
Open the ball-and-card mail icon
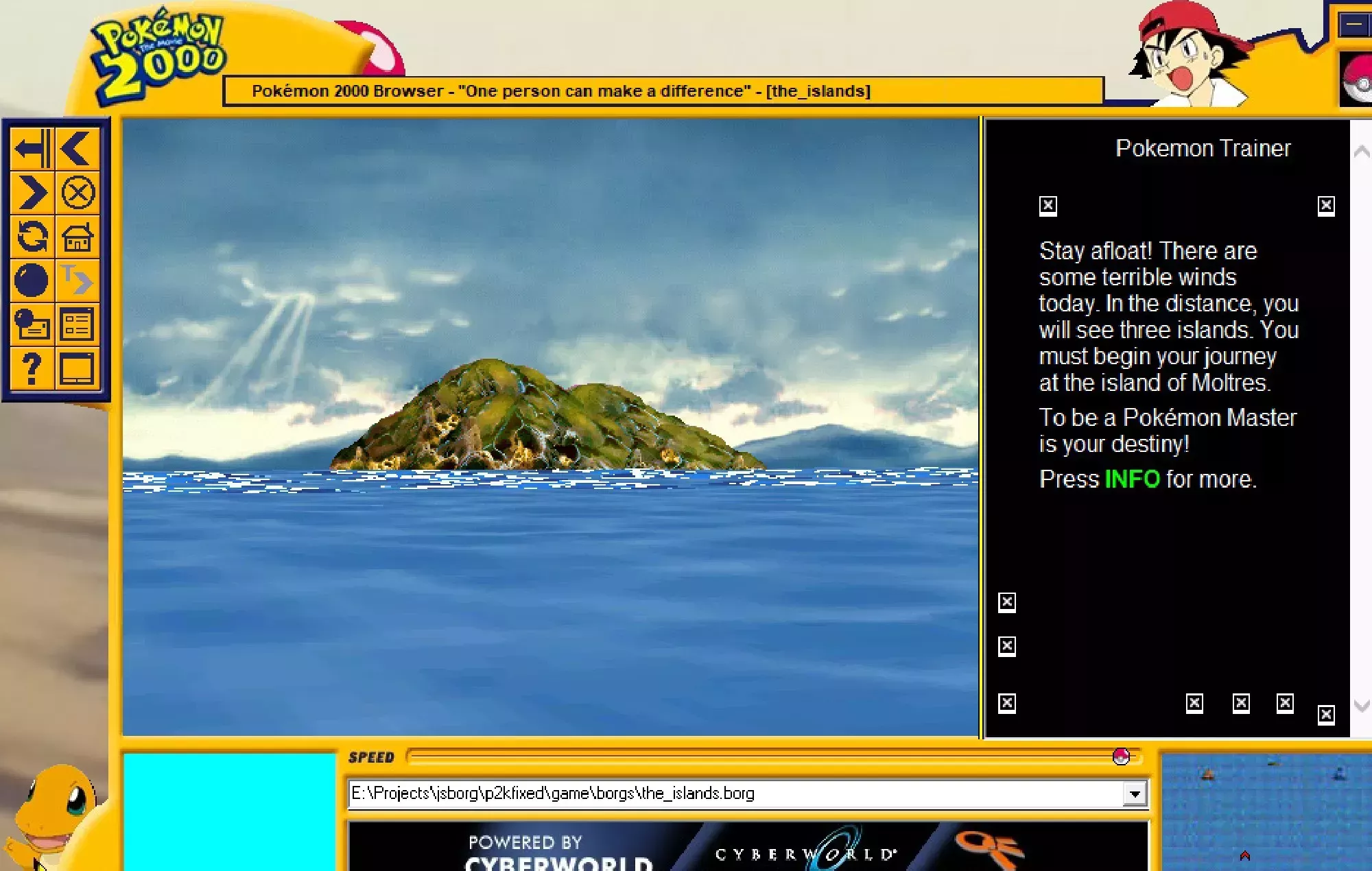click(32, 324)
